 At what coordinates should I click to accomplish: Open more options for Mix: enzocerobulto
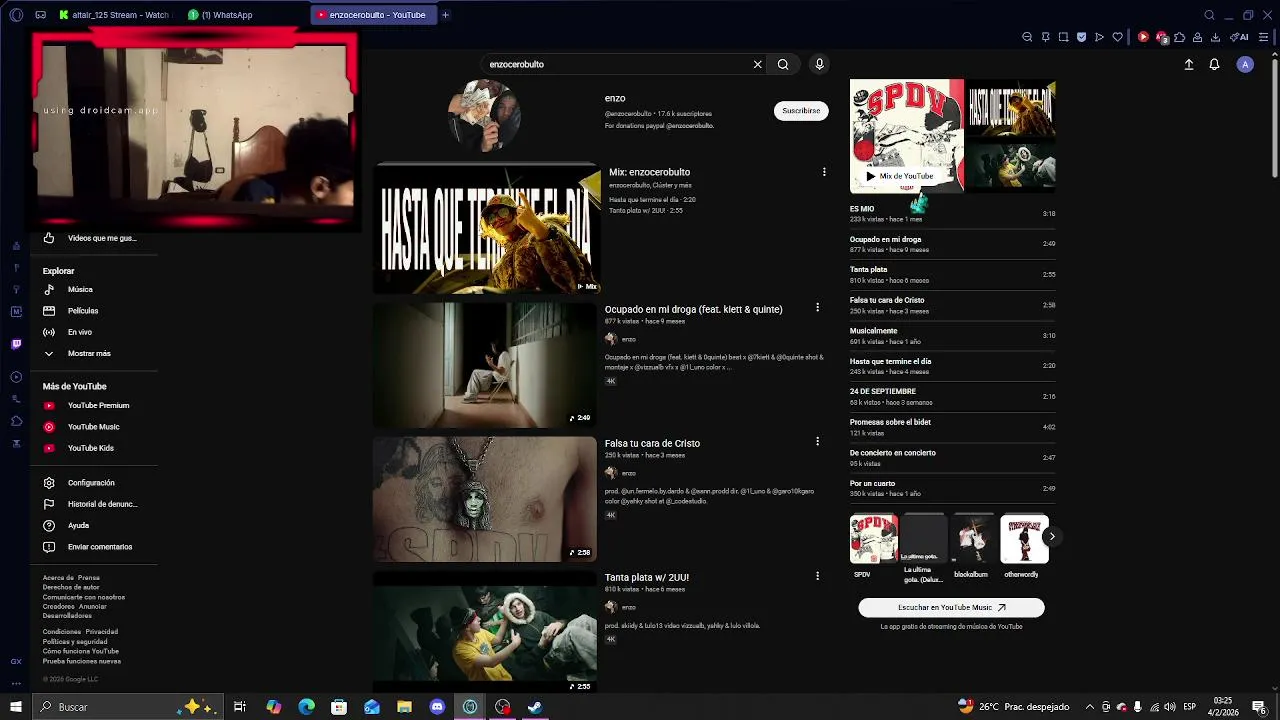click(x=824, y=172)
